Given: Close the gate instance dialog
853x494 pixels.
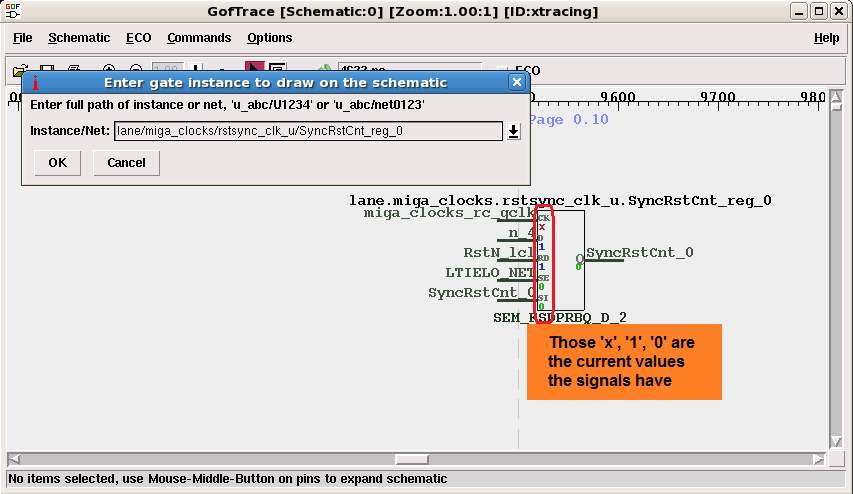Looking at the screenshot, I should tap(516, 82).
